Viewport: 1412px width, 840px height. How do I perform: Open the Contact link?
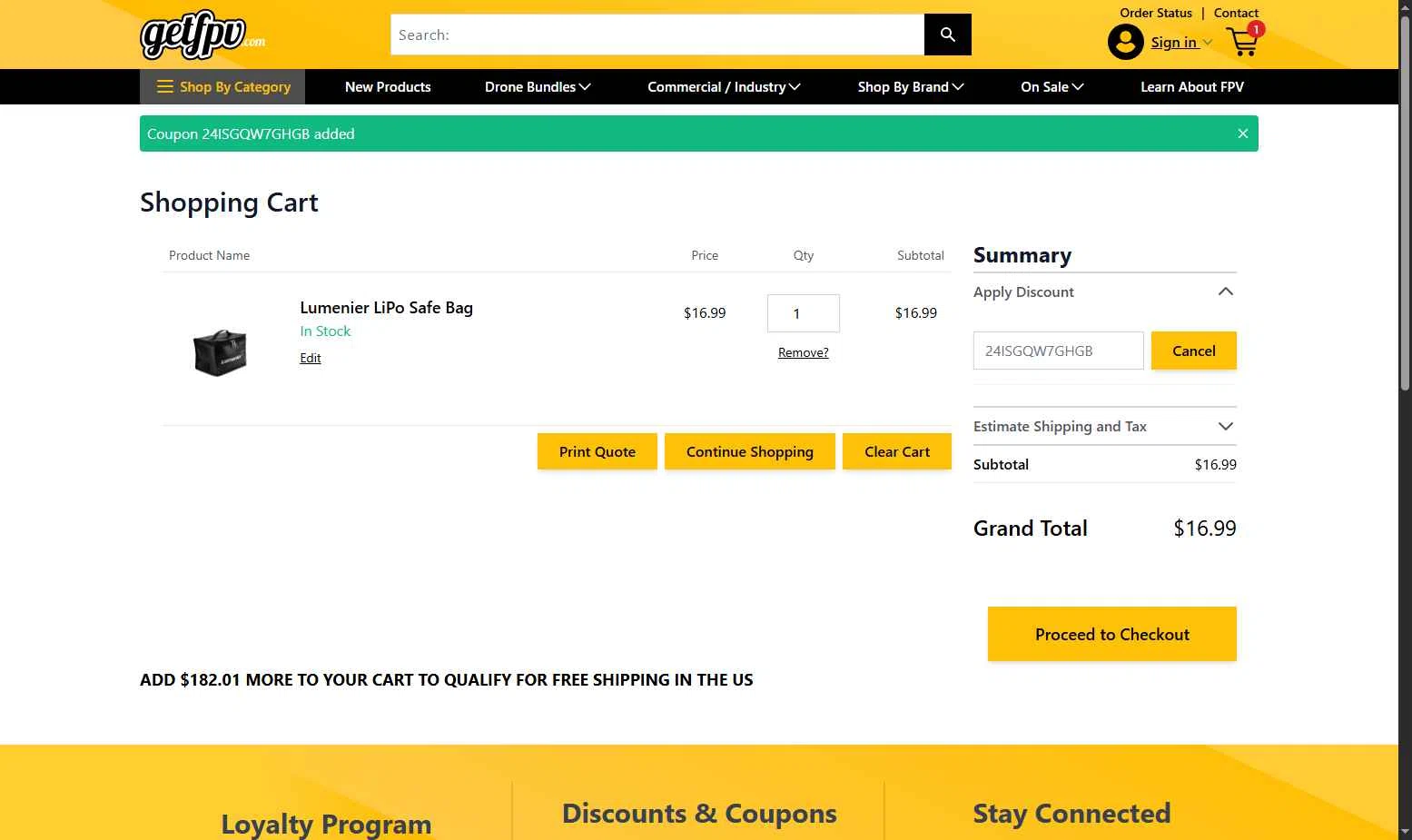1236,13
